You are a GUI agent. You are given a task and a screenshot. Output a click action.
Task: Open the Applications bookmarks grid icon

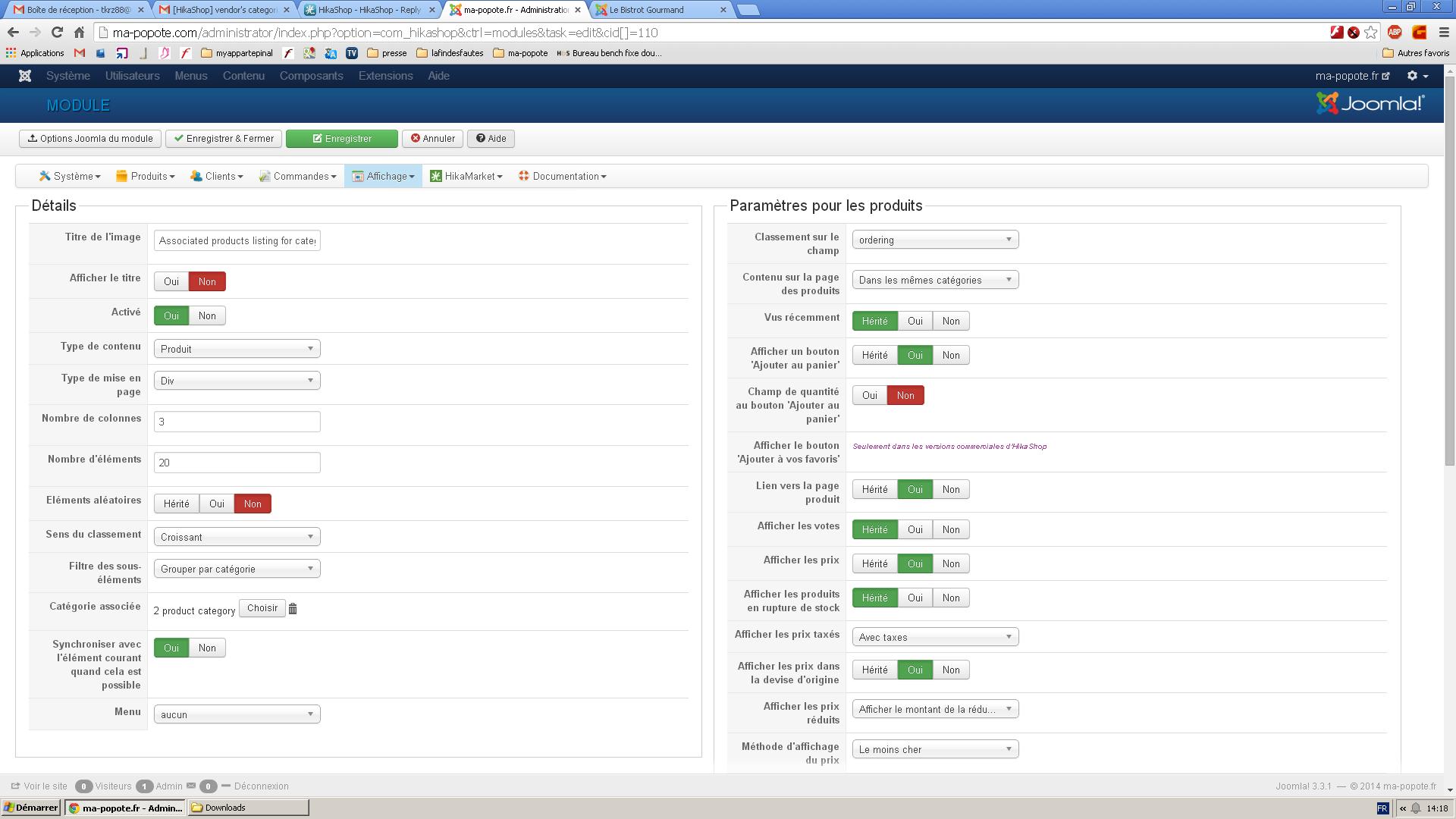coord(11,53)
